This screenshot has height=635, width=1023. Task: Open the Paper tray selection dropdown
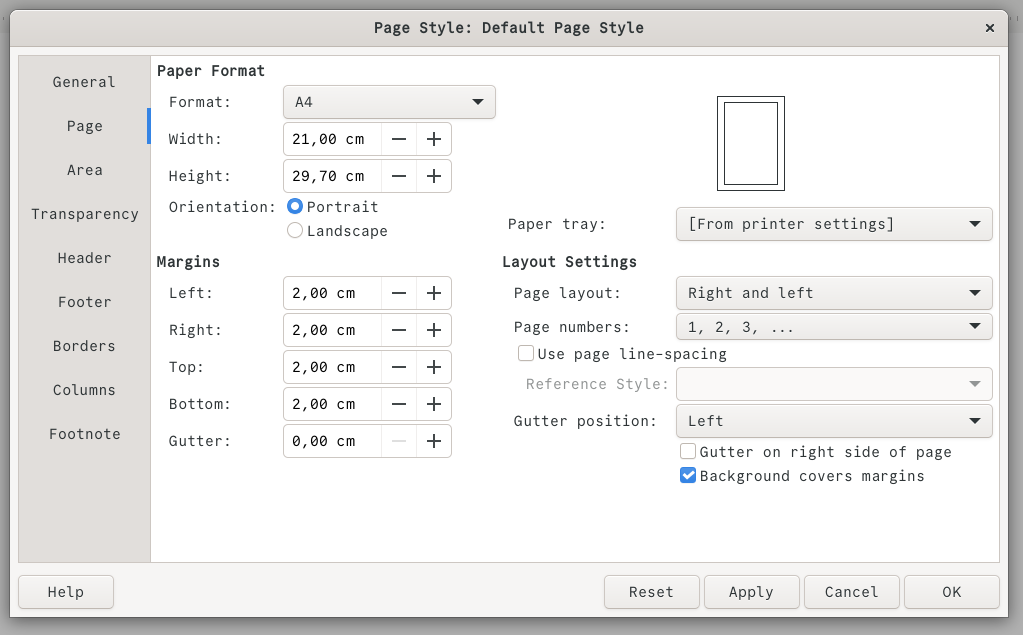pos(833,224)
